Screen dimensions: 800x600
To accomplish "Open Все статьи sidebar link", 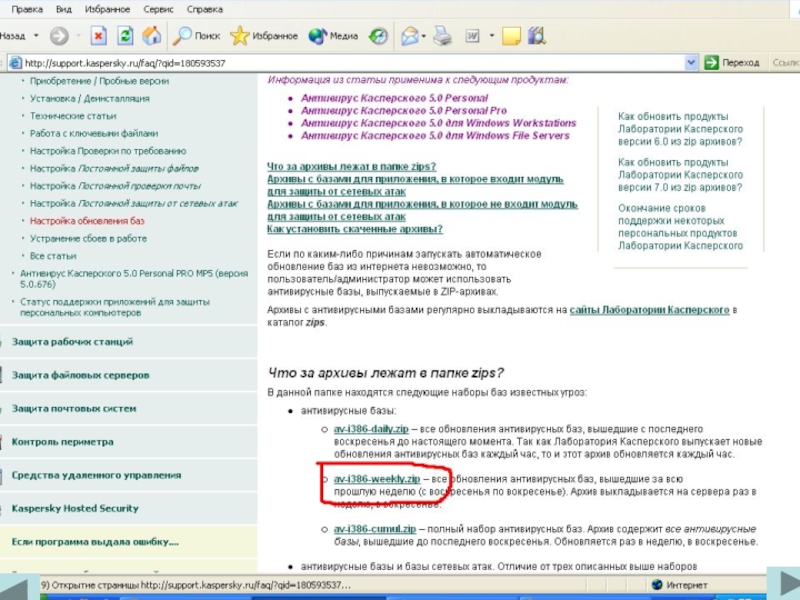I will pyautogui.click(x=53, y=256).
